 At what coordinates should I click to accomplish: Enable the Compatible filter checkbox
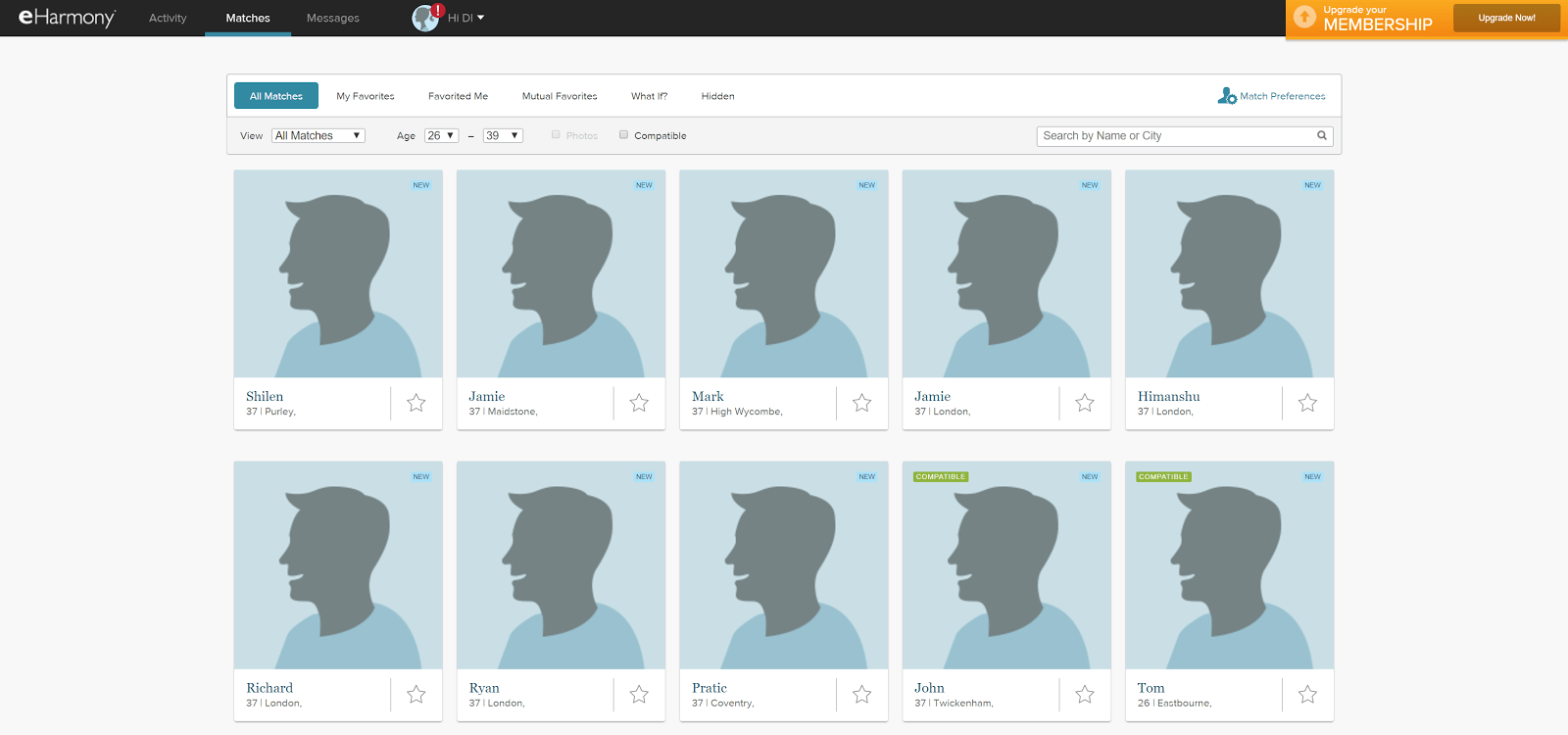pyautogui.click(x=623, y=135)
